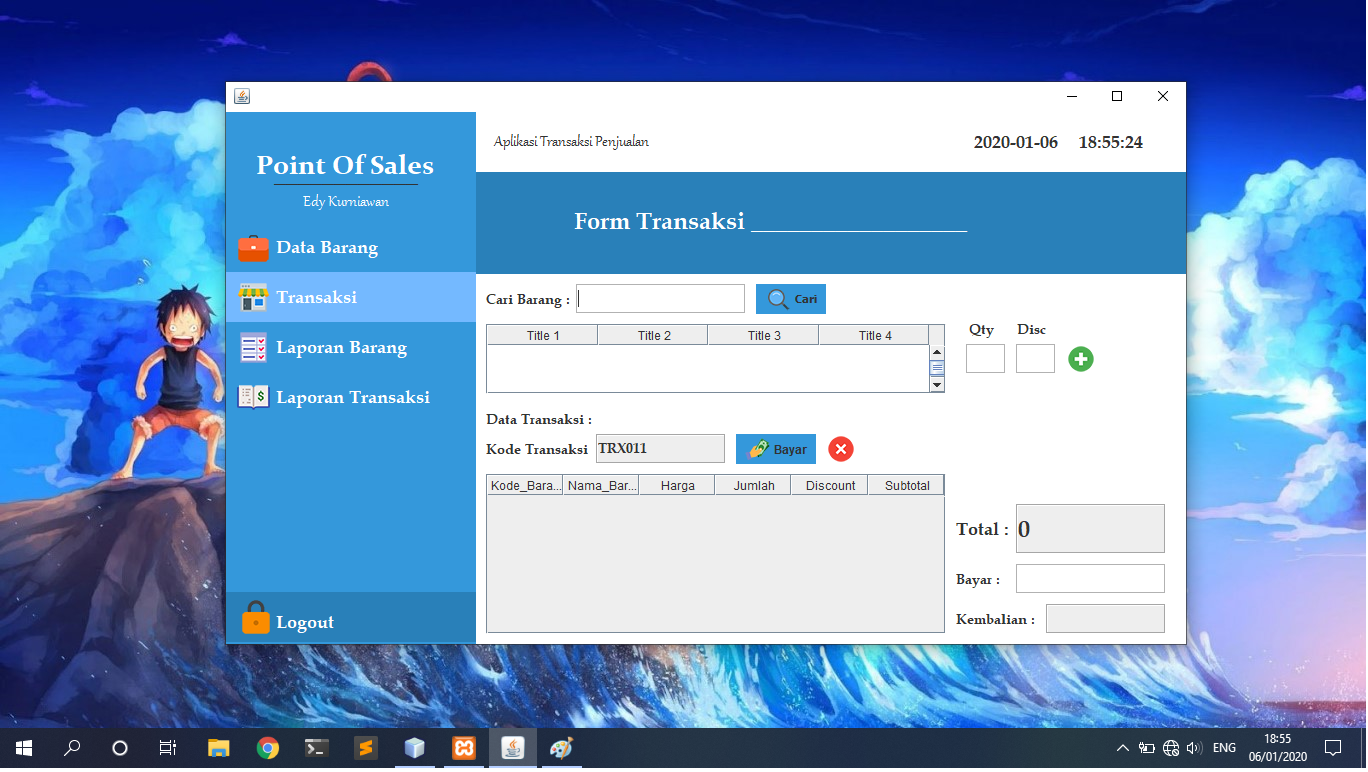Click the network tray icon
Image resolution: width=1368 pixels, height=772 pixels.
coord(1171,747)
